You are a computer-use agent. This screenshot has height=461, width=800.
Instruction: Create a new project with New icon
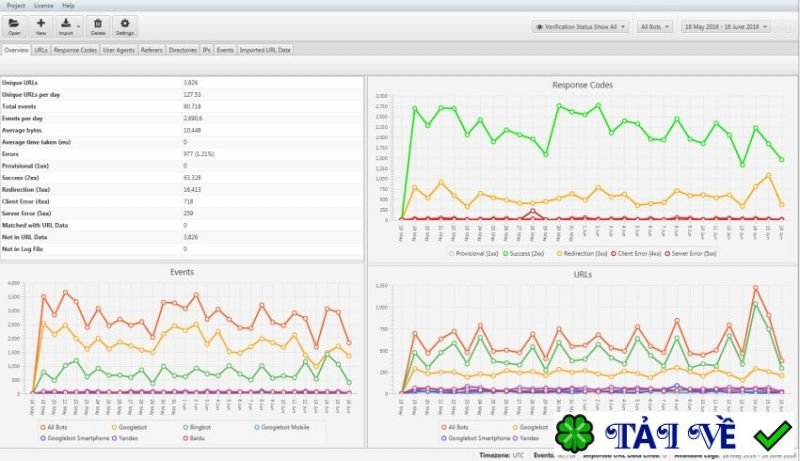coord(41,23)
